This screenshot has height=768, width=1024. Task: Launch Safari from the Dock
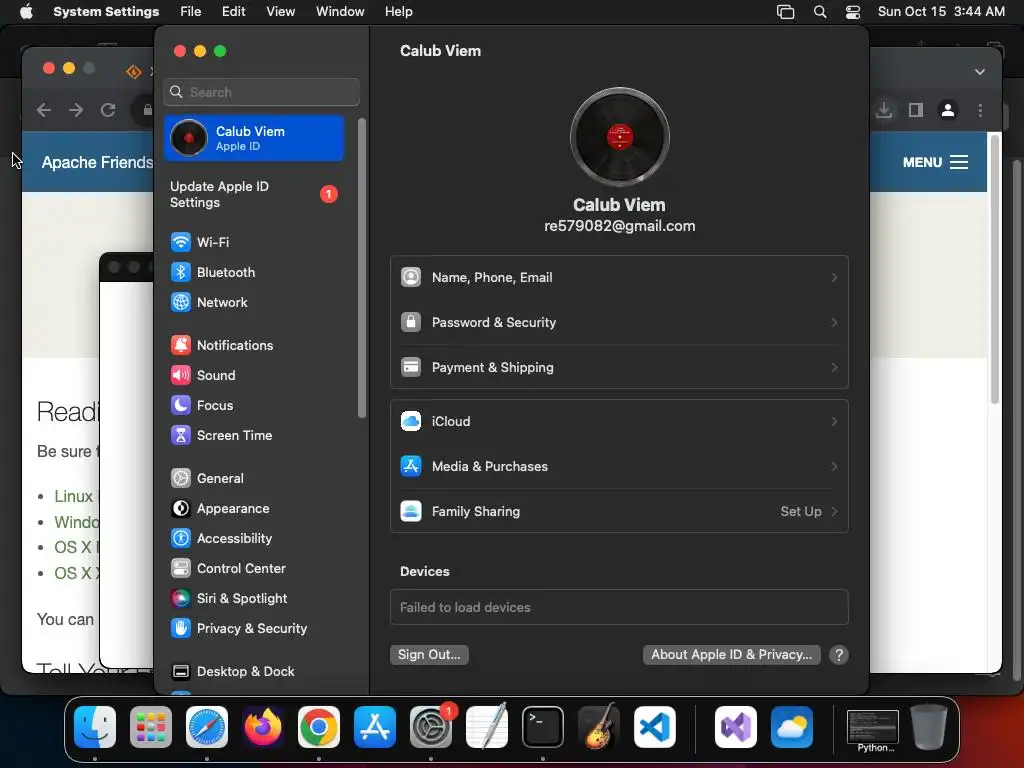(x=207, y=727)
